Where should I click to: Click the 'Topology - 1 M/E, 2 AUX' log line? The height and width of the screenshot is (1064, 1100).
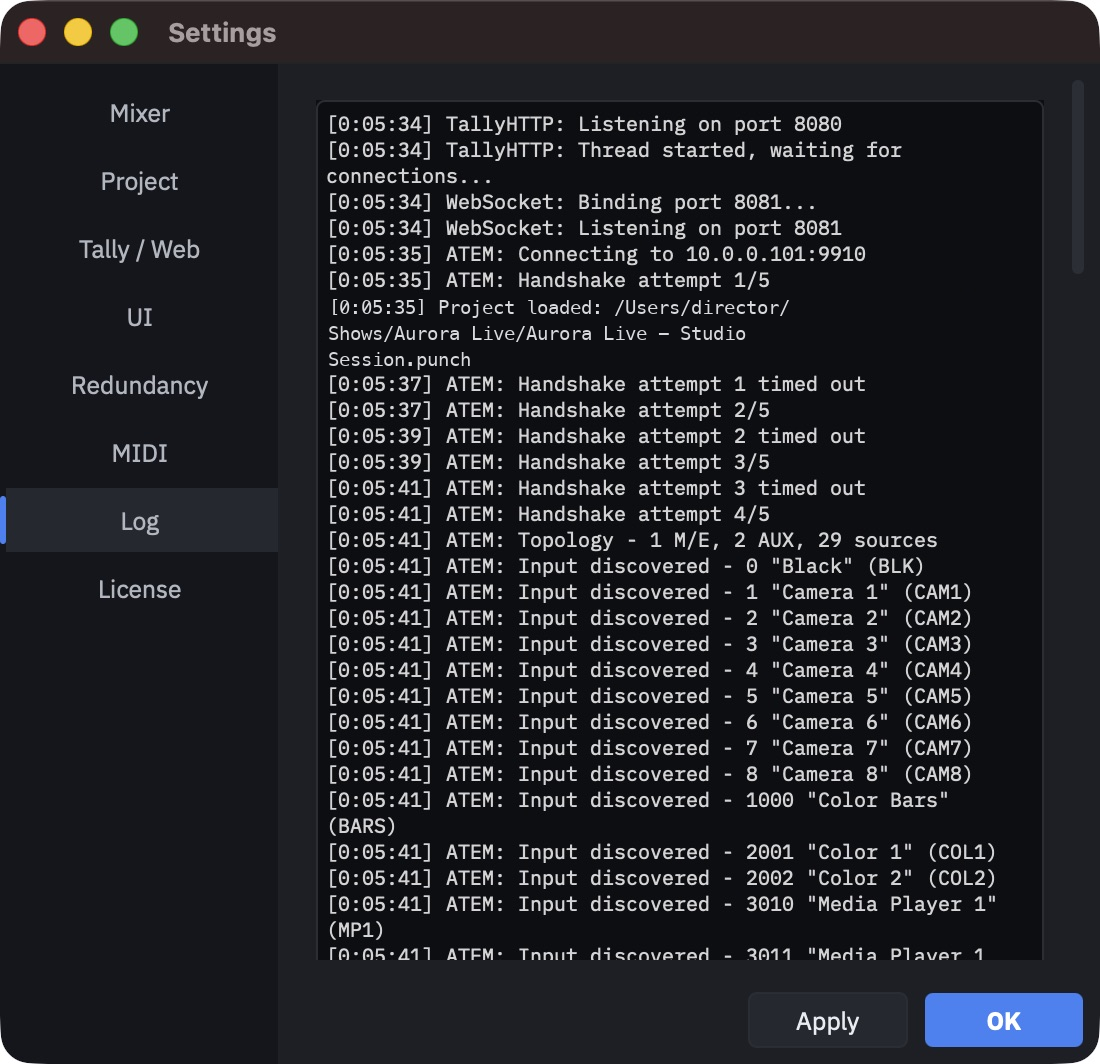pos(632,540)
